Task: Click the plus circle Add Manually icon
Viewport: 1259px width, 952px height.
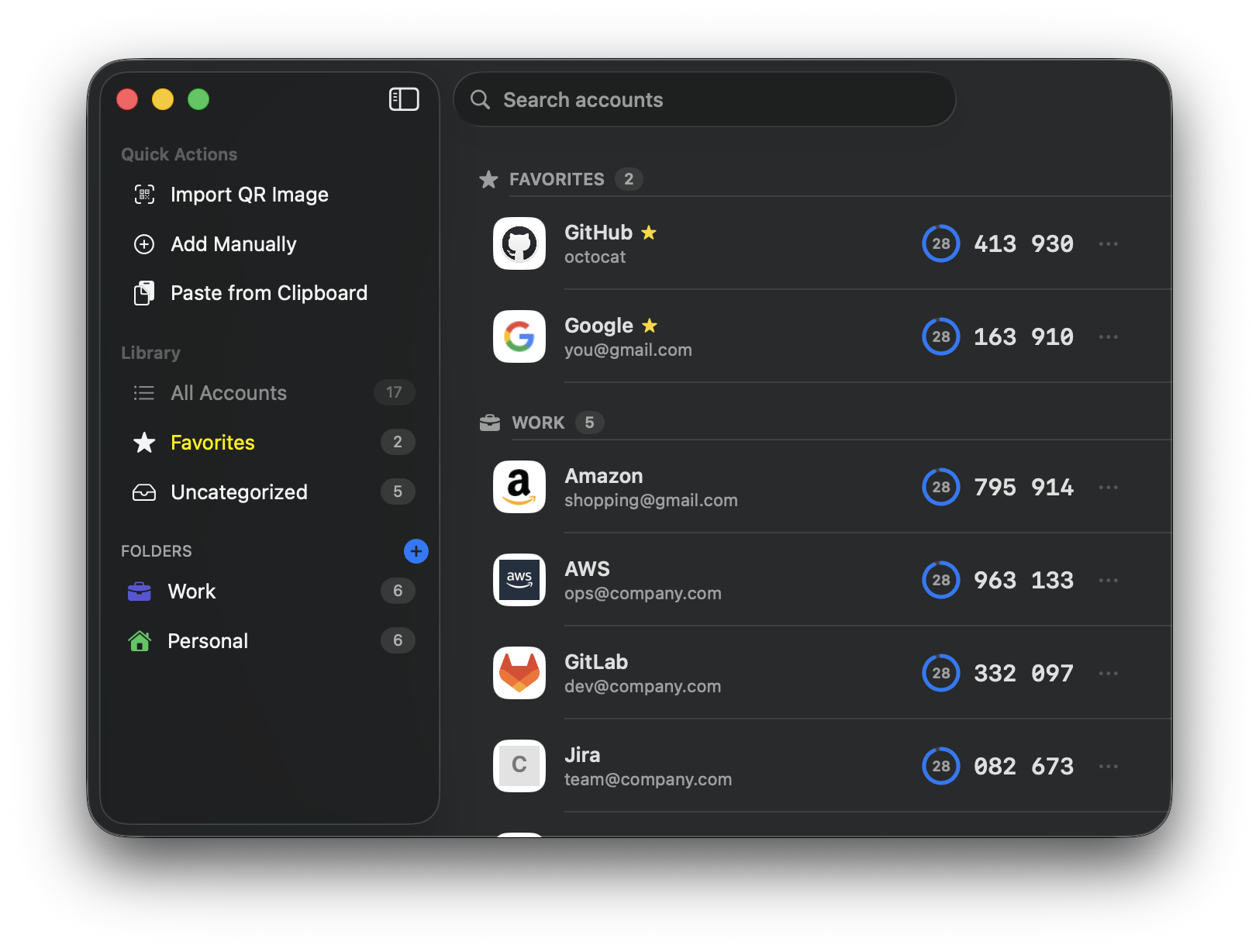Action: pos(144,244)
